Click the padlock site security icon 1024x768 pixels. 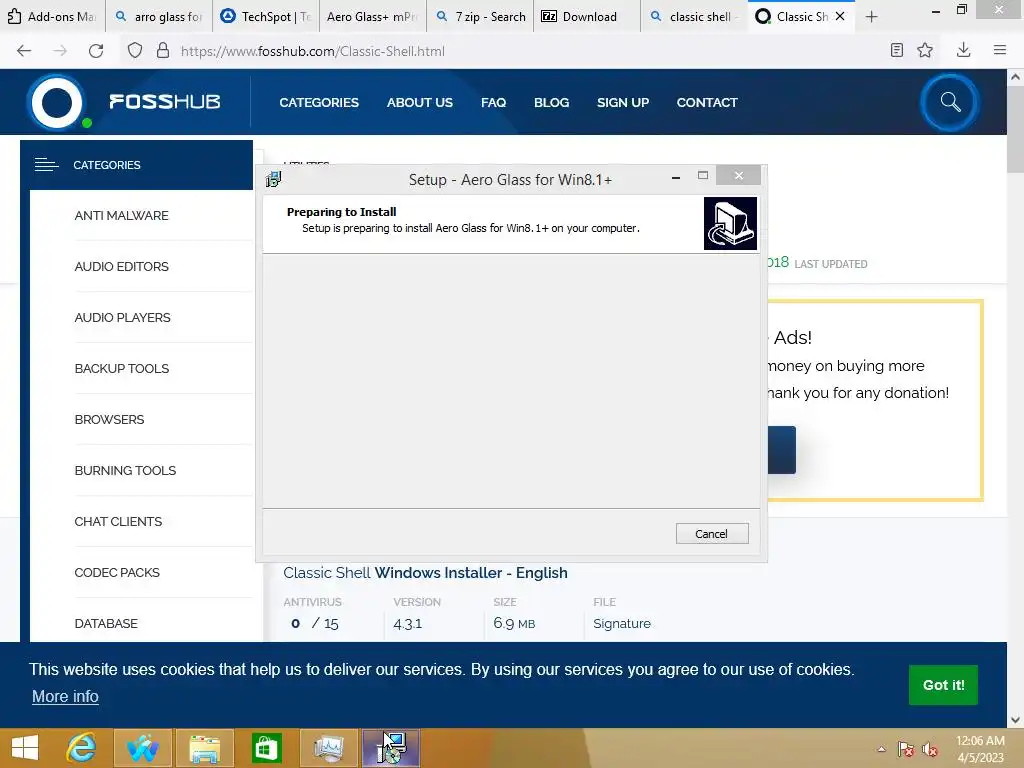point(163,51)
